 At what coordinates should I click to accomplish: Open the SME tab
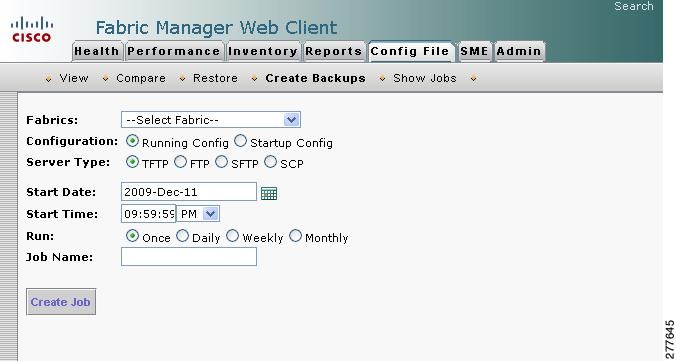click(x=474, y=51)
